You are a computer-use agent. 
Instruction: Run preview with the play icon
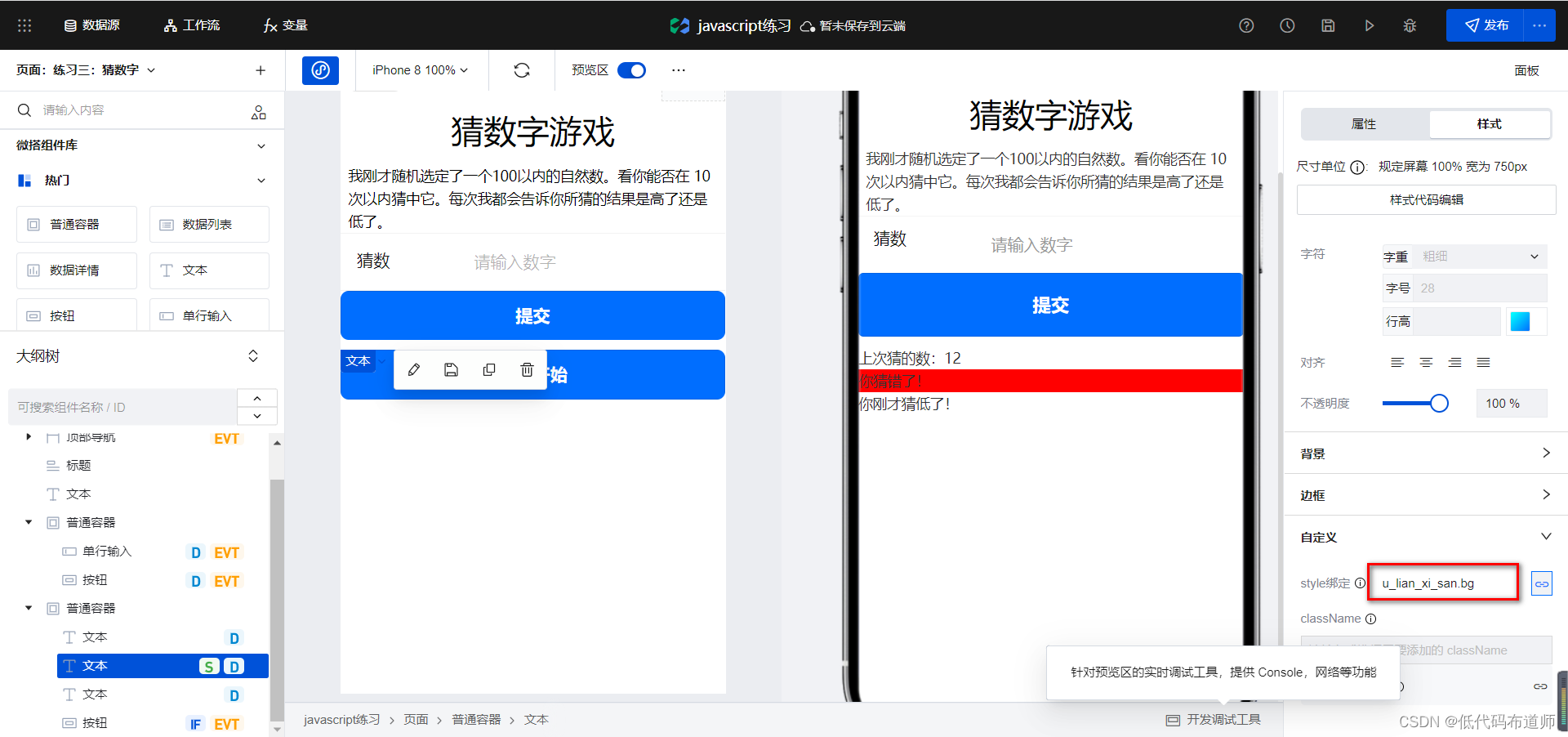[1369, 25]
